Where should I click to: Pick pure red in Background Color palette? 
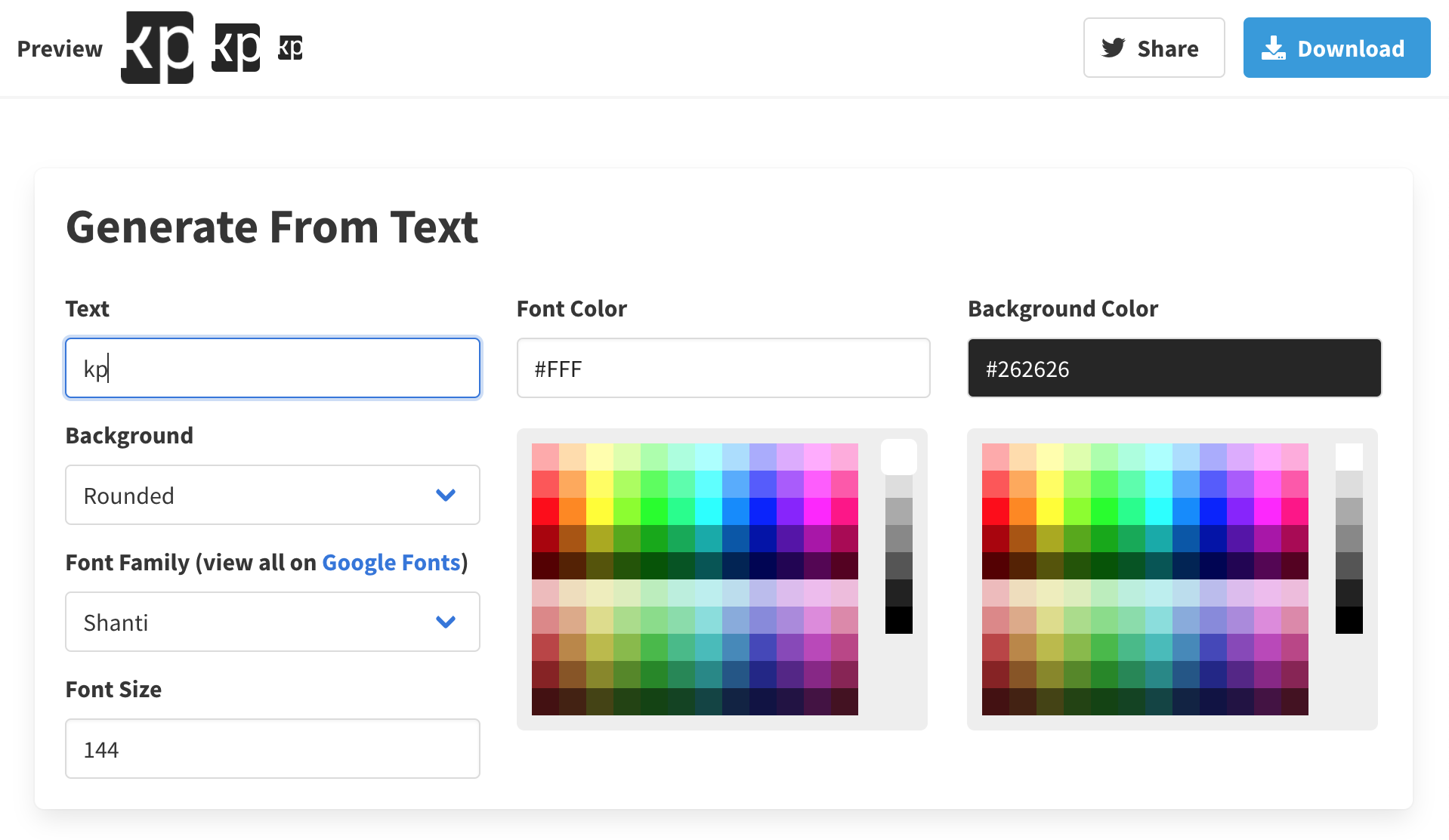(x=996, y=511)
